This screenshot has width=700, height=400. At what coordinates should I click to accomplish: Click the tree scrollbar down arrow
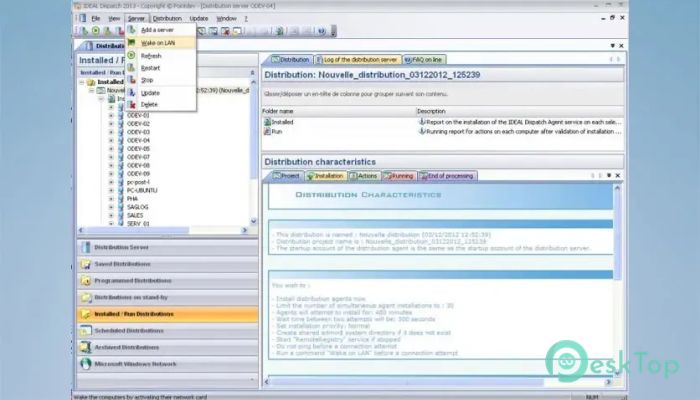coord(254,221)
